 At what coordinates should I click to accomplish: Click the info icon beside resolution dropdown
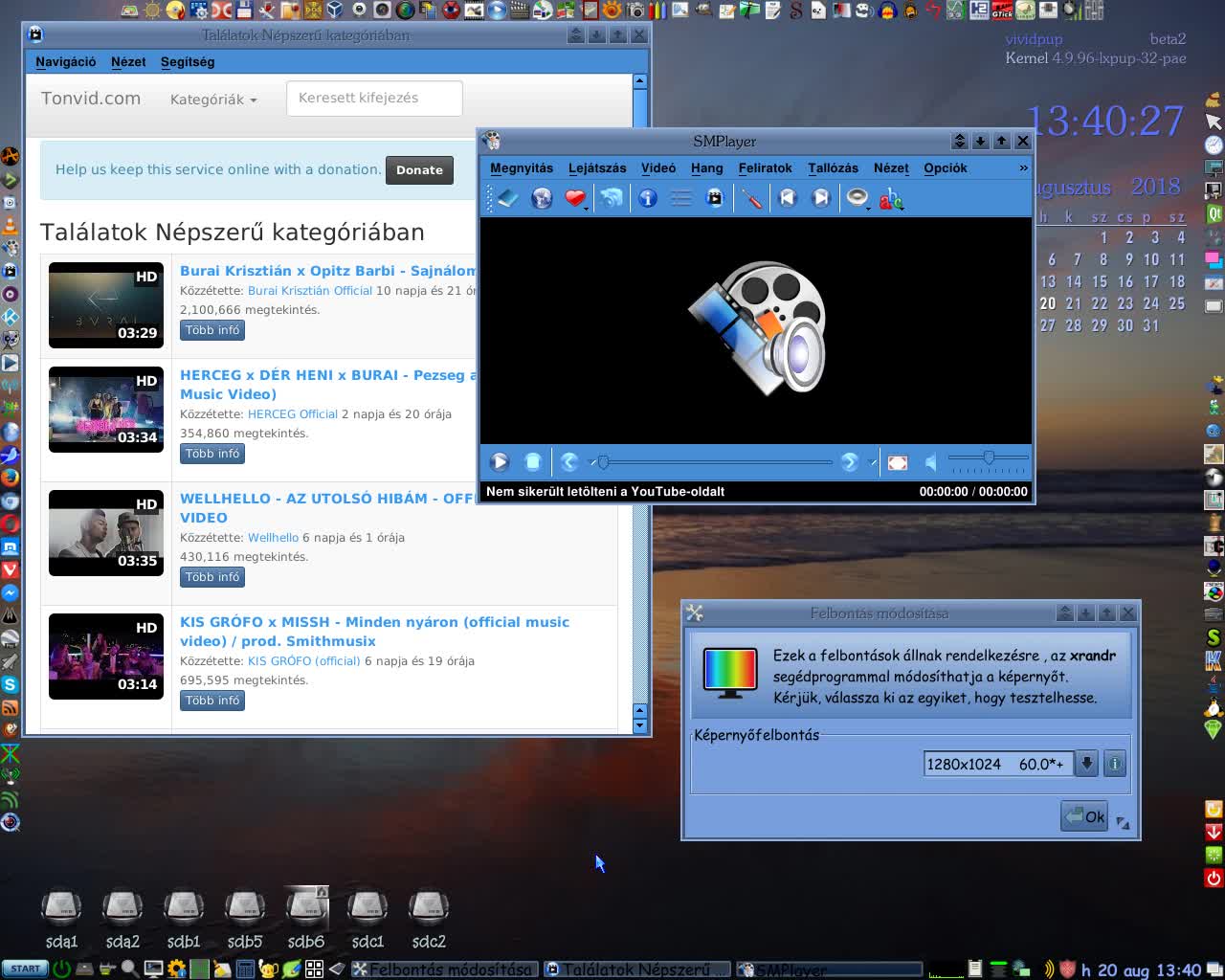click(x=1114, y=764)
